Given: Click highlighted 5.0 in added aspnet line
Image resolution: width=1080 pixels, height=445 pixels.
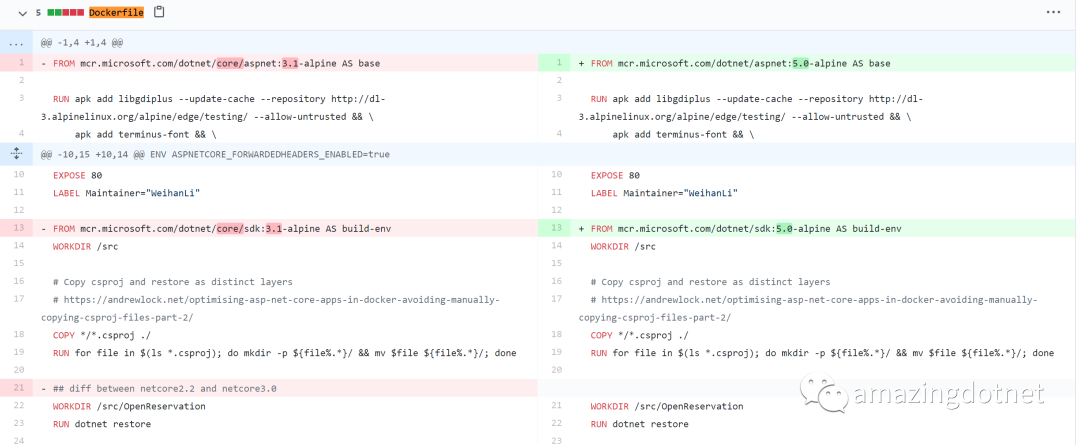Looking at the screenshot, I should [800, 63].
